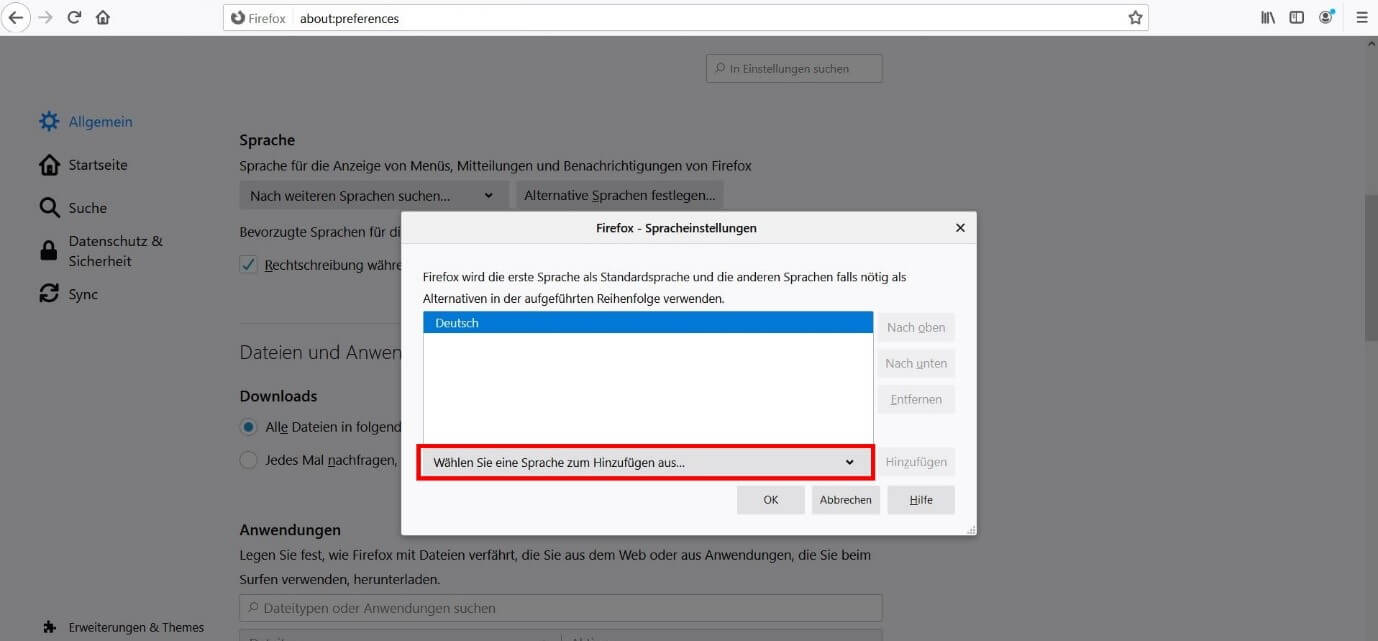Click the Sync arrows icon

coord(49,294)
